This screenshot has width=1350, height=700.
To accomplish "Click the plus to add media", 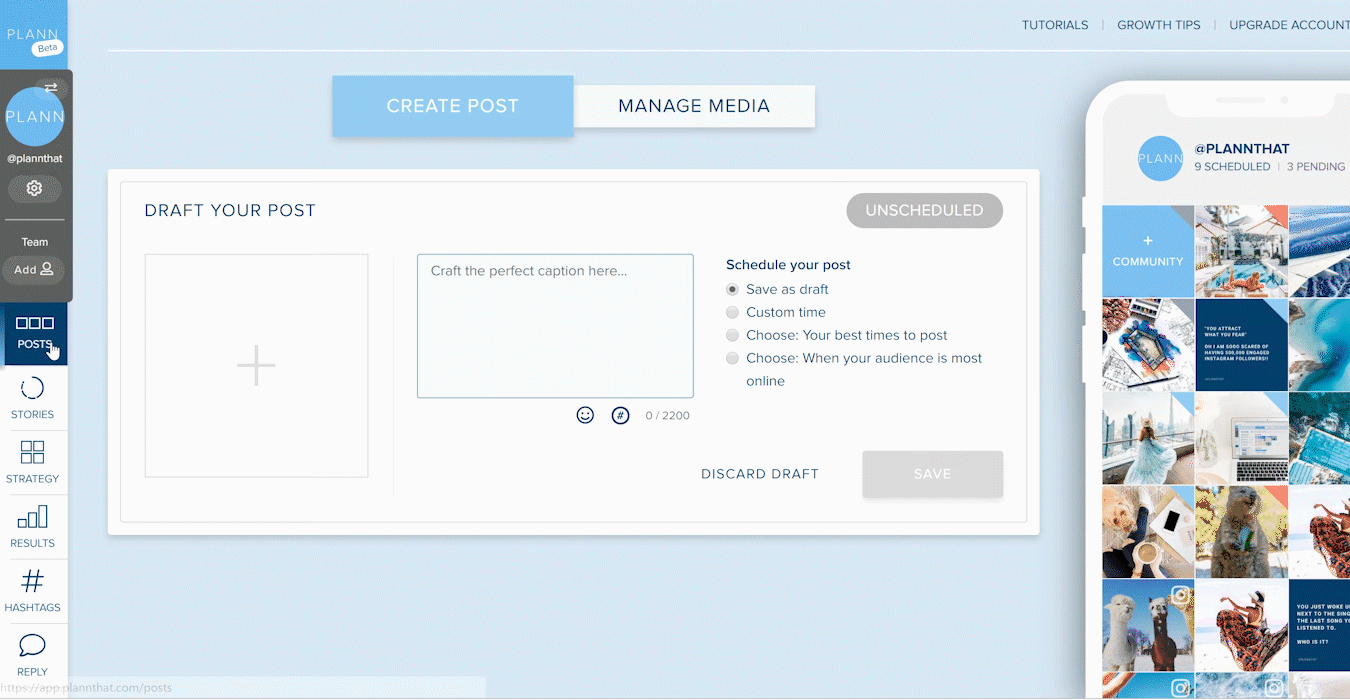I will pos(256,366).
